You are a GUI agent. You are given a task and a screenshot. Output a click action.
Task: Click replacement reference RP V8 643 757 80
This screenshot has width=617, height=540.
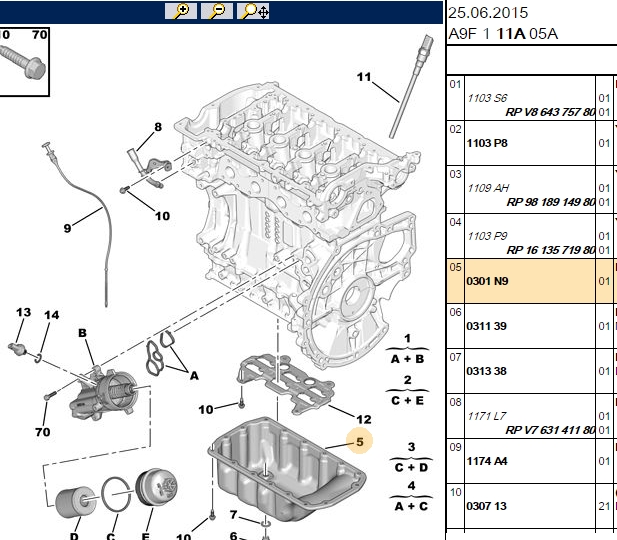[550, 112]
